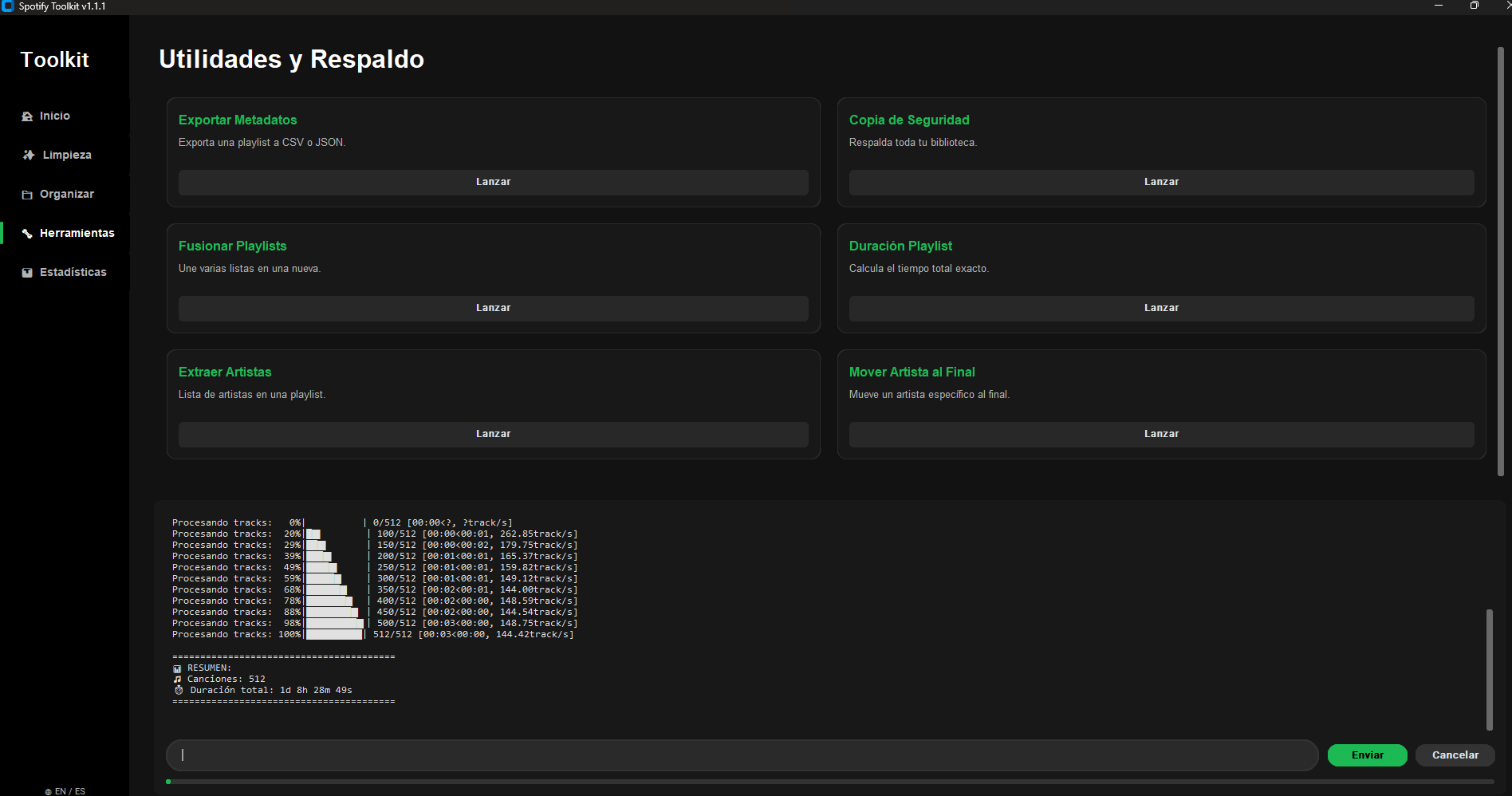The width and height of the screenshot is (1512, 796).
Task: Select the Herramientas menu item
Action: 77,234
